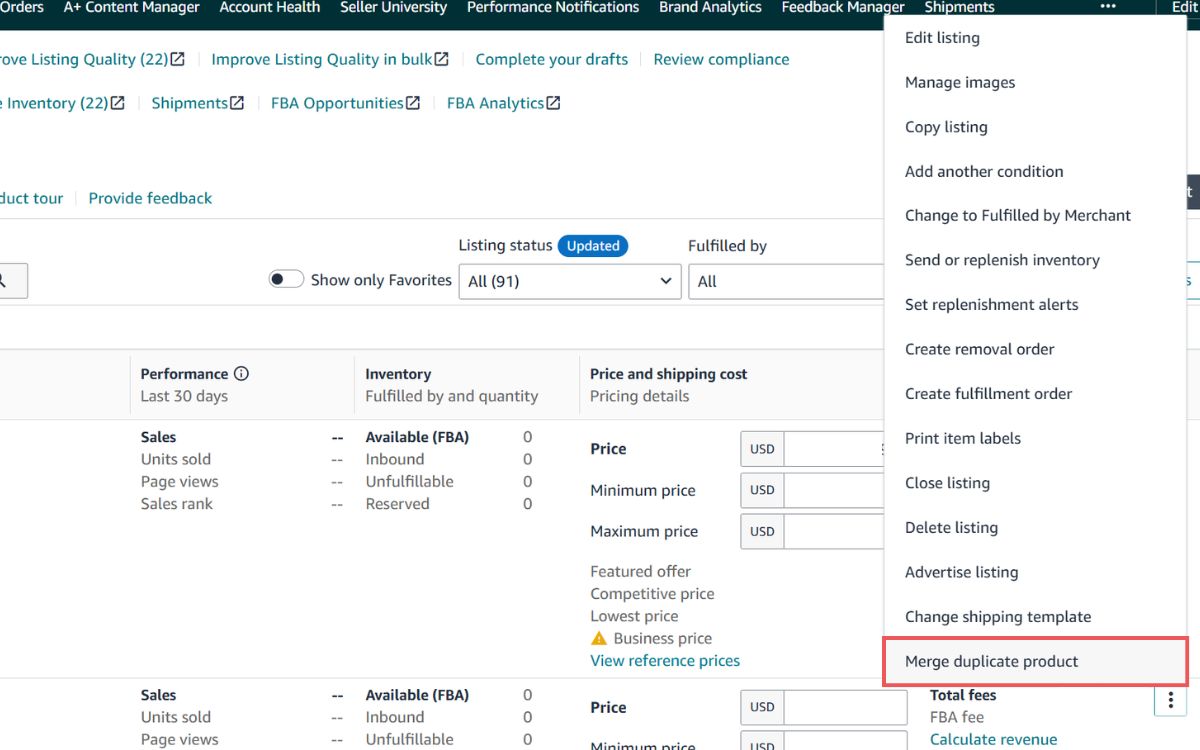Image resolution: width=1200 pixels, height=750 pixels.
Task: Click second row's Price USD input field
Action: pyautogui.click(x=845, y=707)
